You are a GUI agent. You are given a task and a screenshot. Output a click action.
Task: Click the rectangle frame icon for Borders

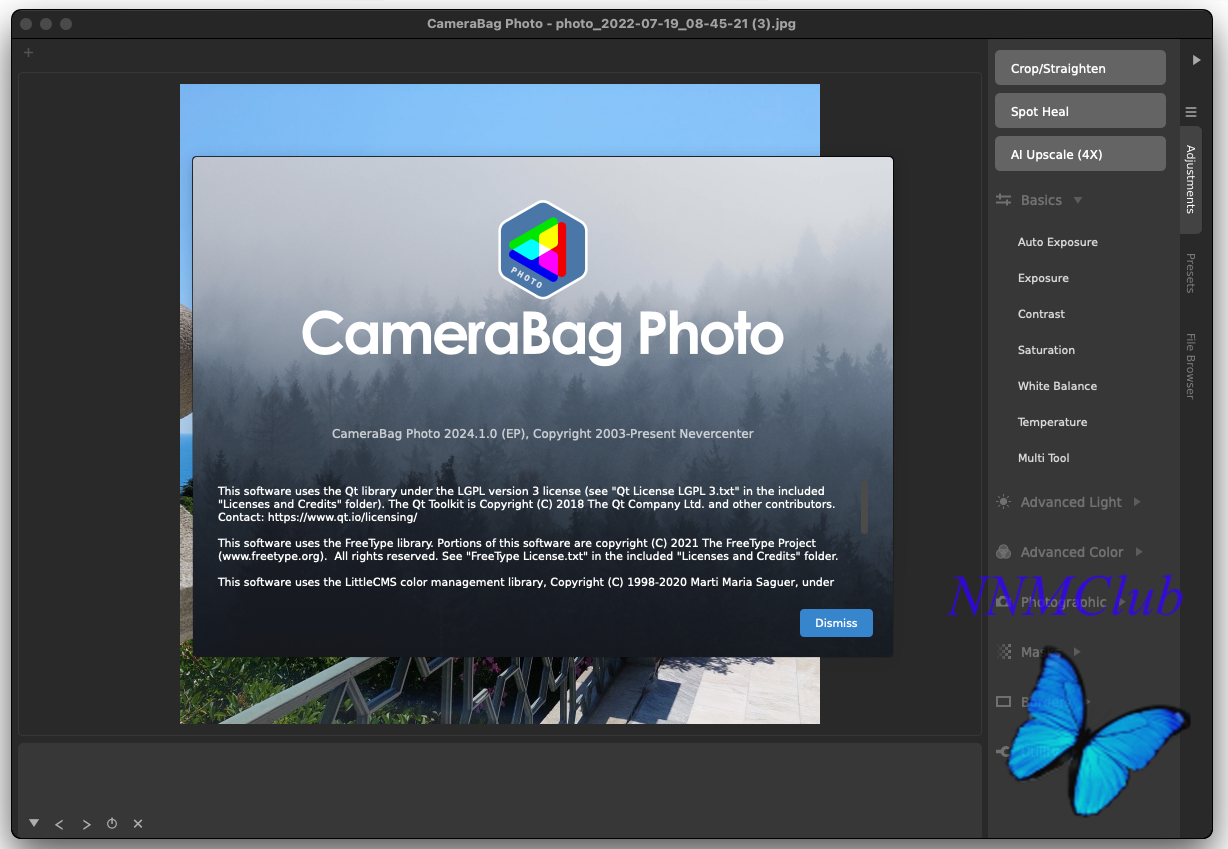point(1004,702)
